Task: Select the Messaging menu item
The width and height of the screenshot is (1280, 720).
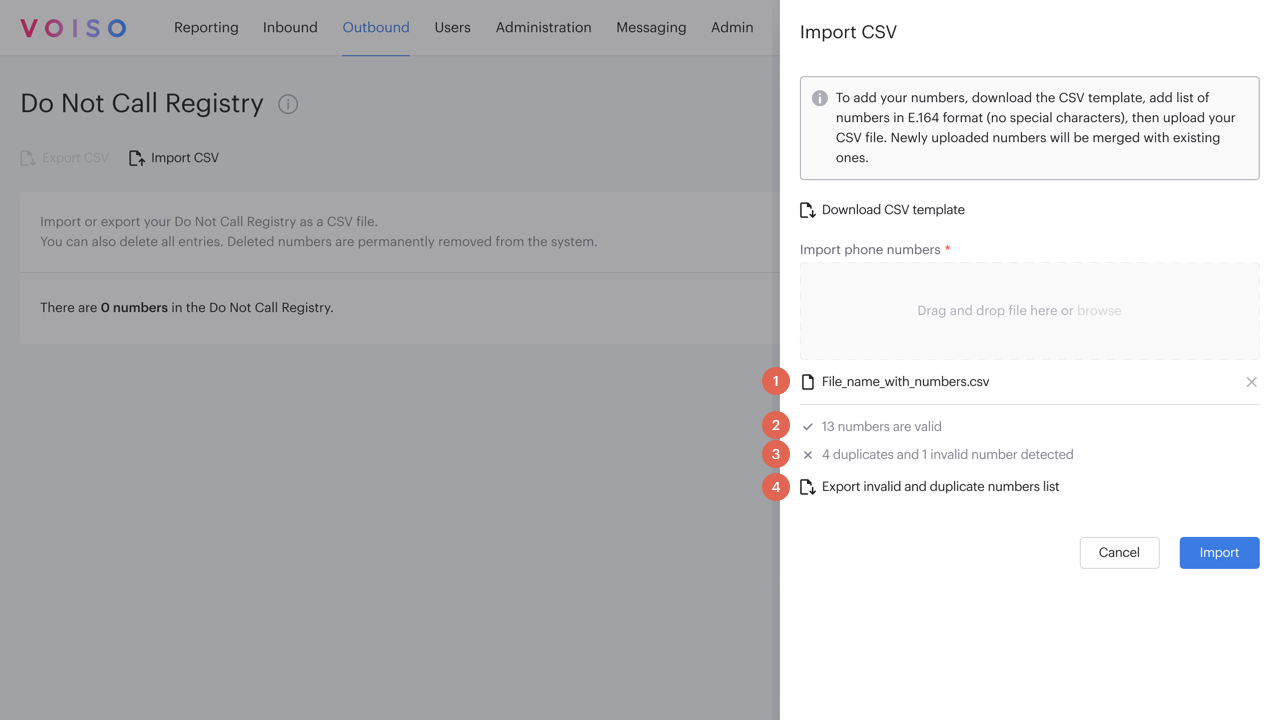Action: click(651, 27)
